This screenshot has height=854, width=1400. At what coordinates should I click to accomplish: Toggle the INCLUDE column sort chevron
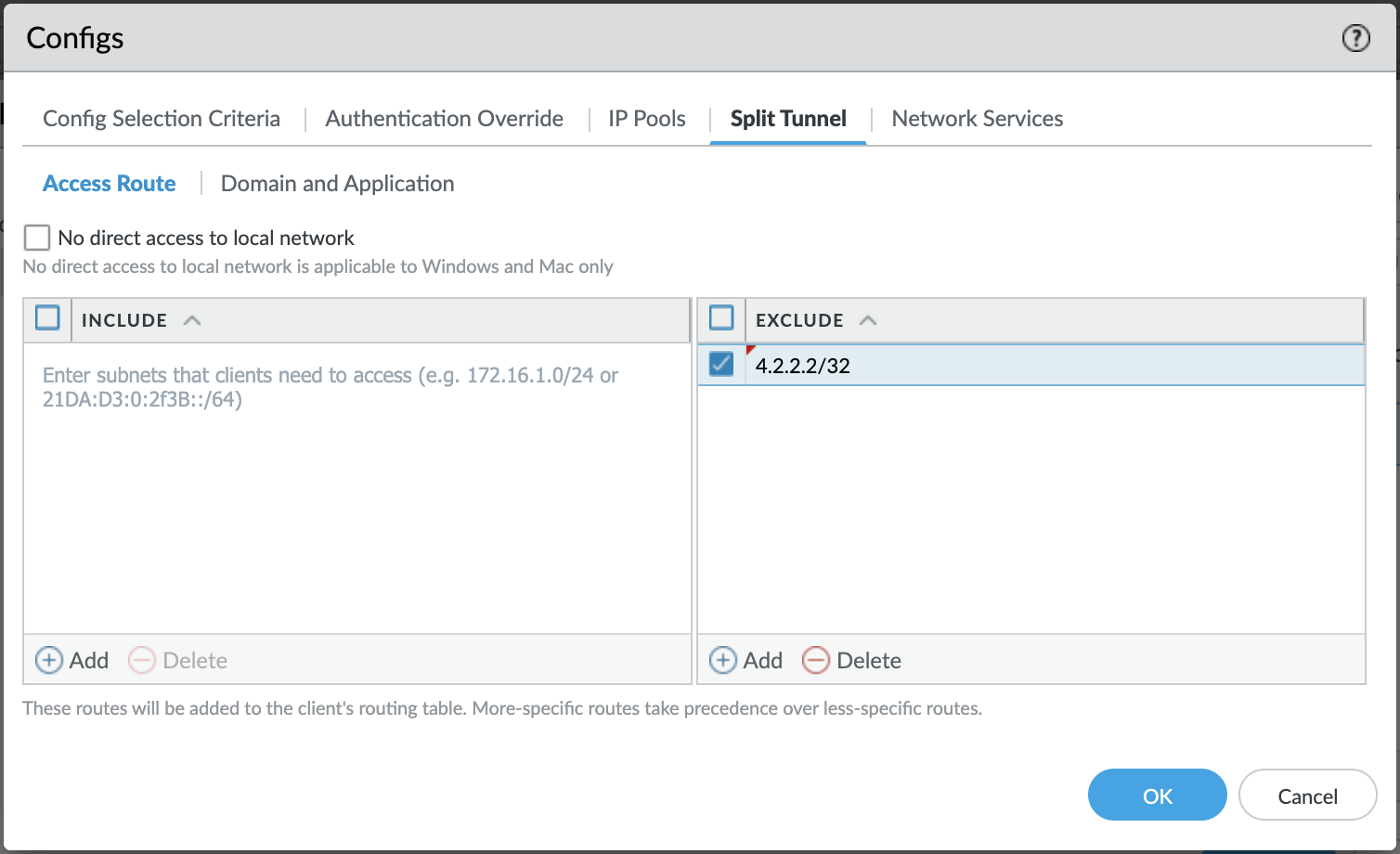tap(192, 319)
